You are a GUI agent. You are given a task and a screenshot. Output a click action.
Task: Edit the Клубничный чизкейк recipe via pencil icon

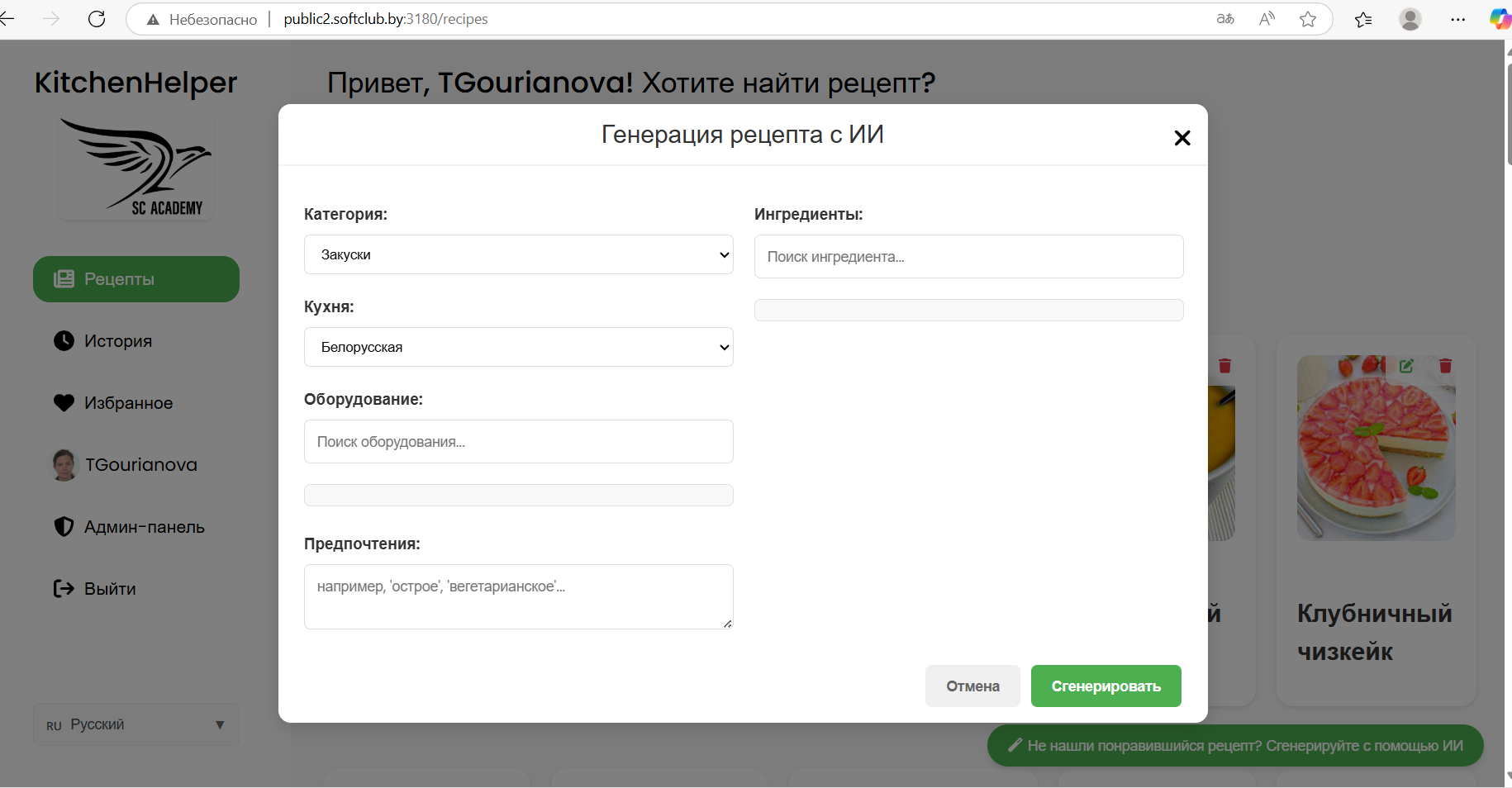pyautogui.click(x=1407, y=366)
